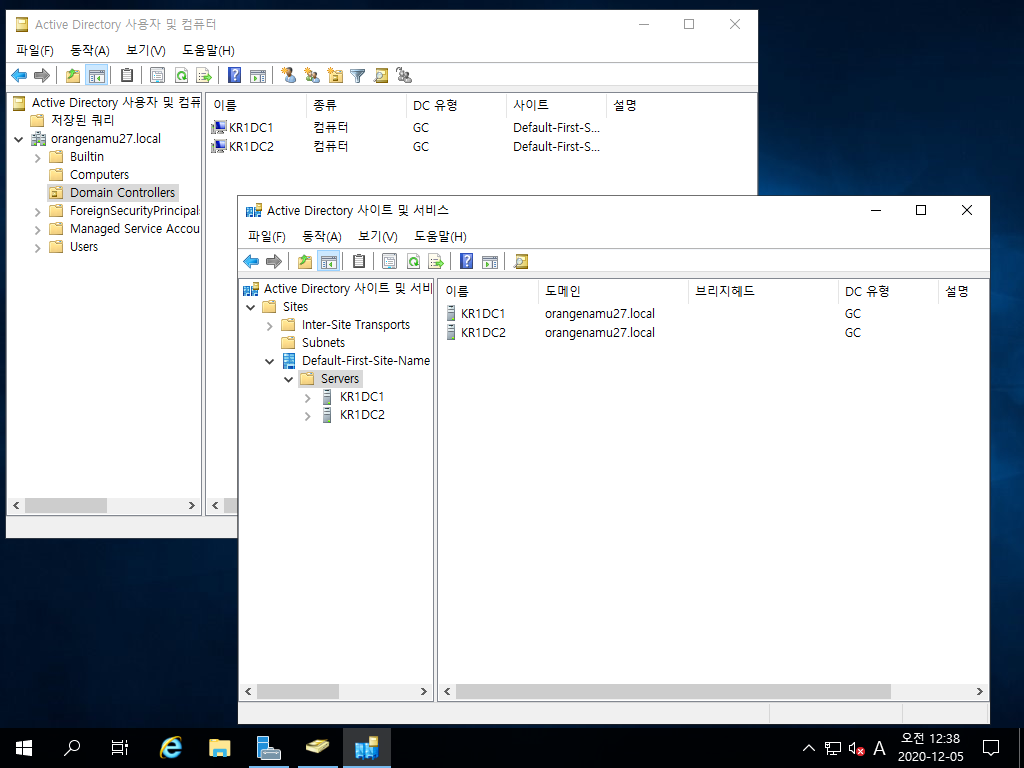The height and width of the screenshot is (768, 1024).
Task: Open 보기(V) menu in Users and Computers
Action: tap(146, 50)
